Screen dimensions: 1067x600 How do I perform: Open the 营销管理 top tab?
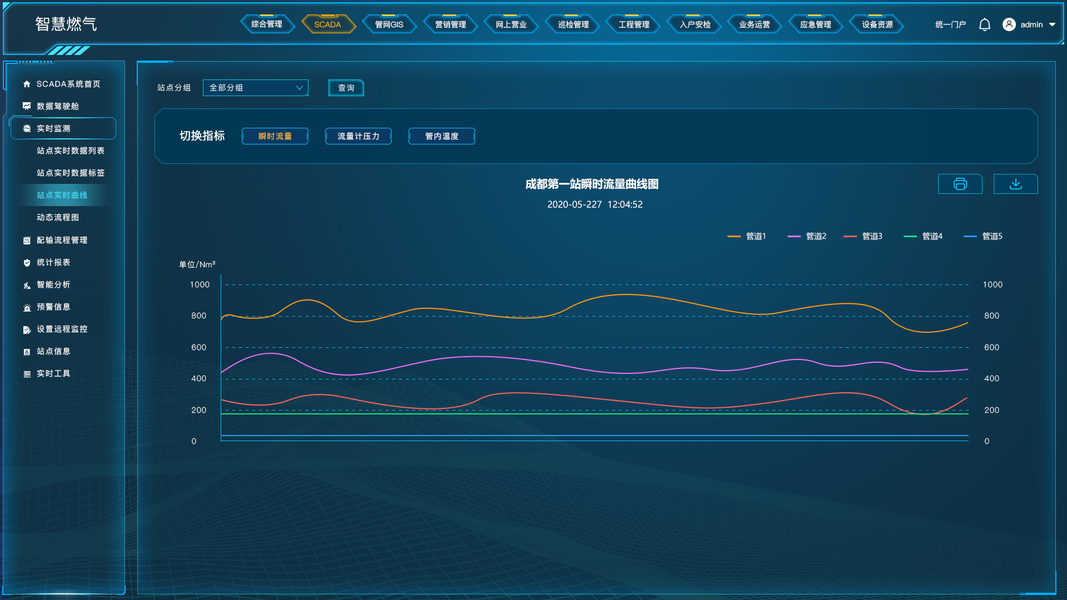tap(450, 24)
